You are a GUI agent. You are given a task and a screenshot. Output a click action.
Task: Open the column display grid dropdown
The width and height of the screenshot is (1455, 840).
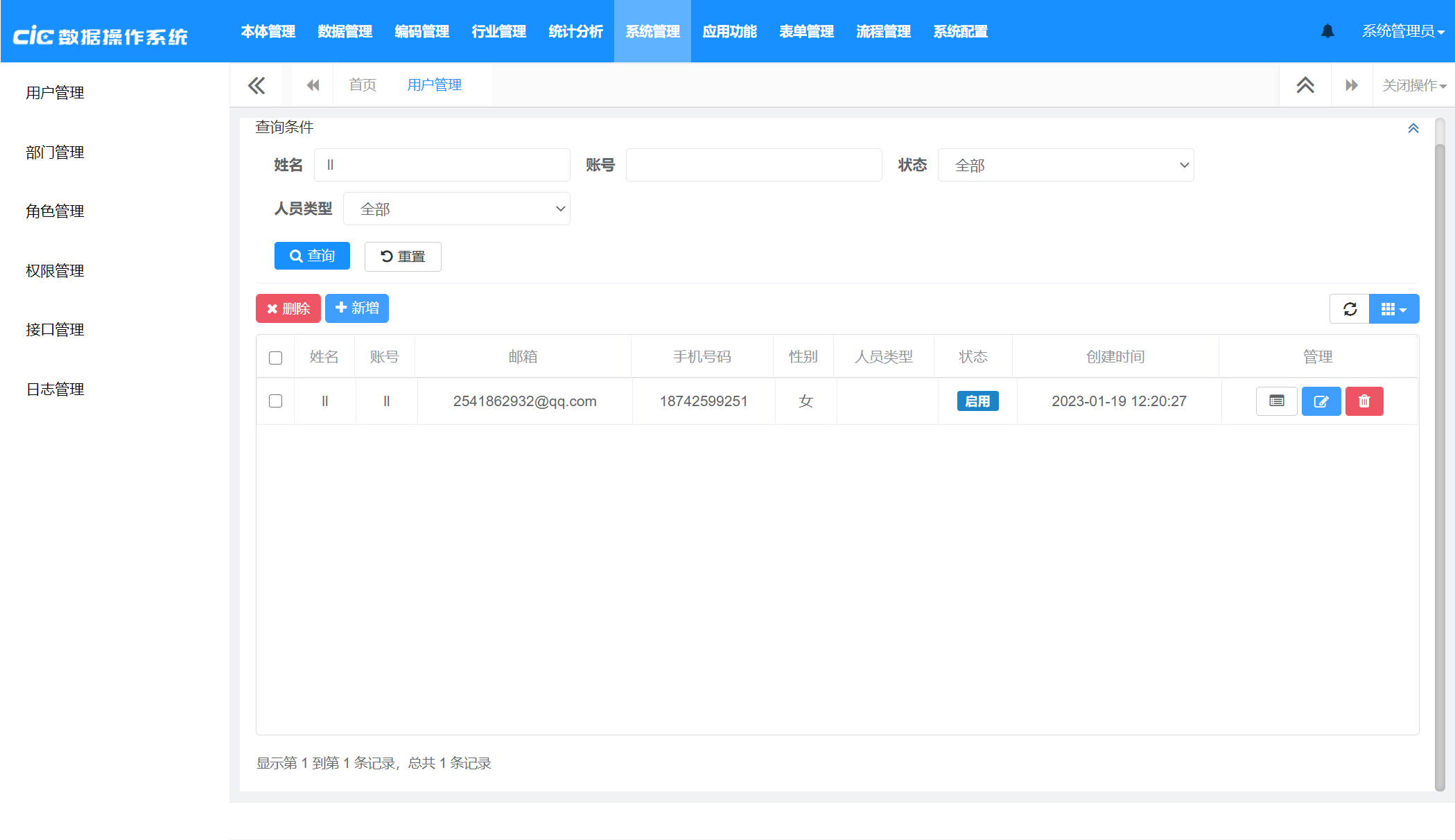coord(1394,309)
